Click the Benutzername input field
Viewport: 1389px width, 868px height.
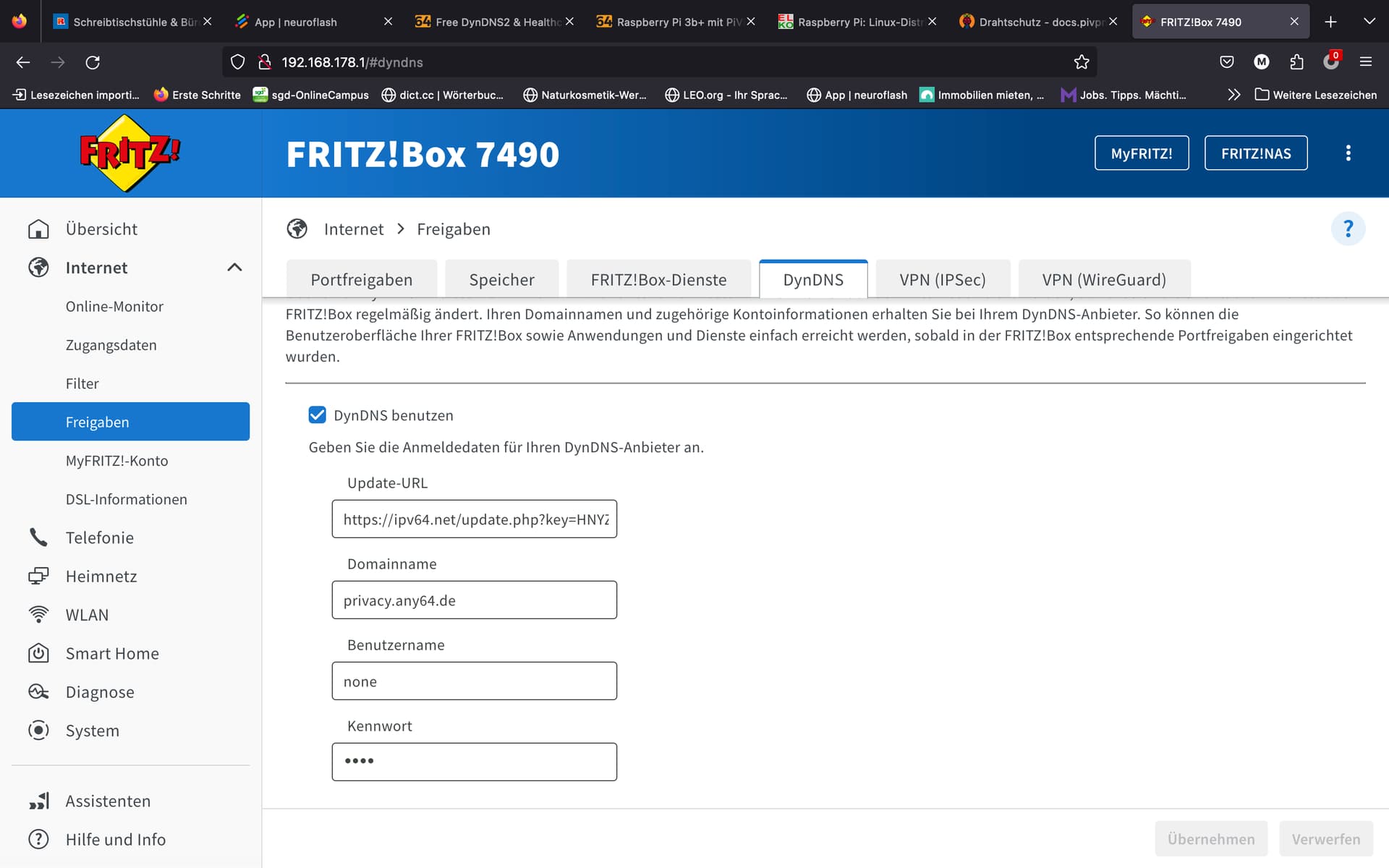click(x=474, y=681)
